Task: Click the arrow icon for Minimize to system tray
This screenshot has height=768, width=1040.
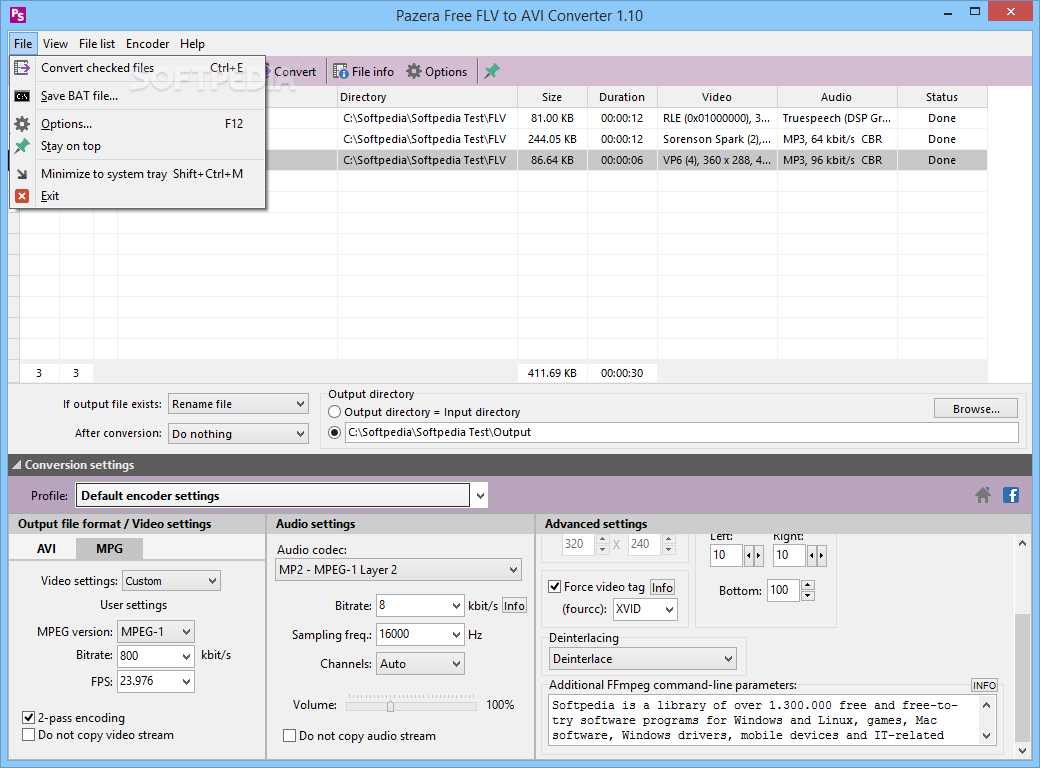Action: tap(22, 174)
